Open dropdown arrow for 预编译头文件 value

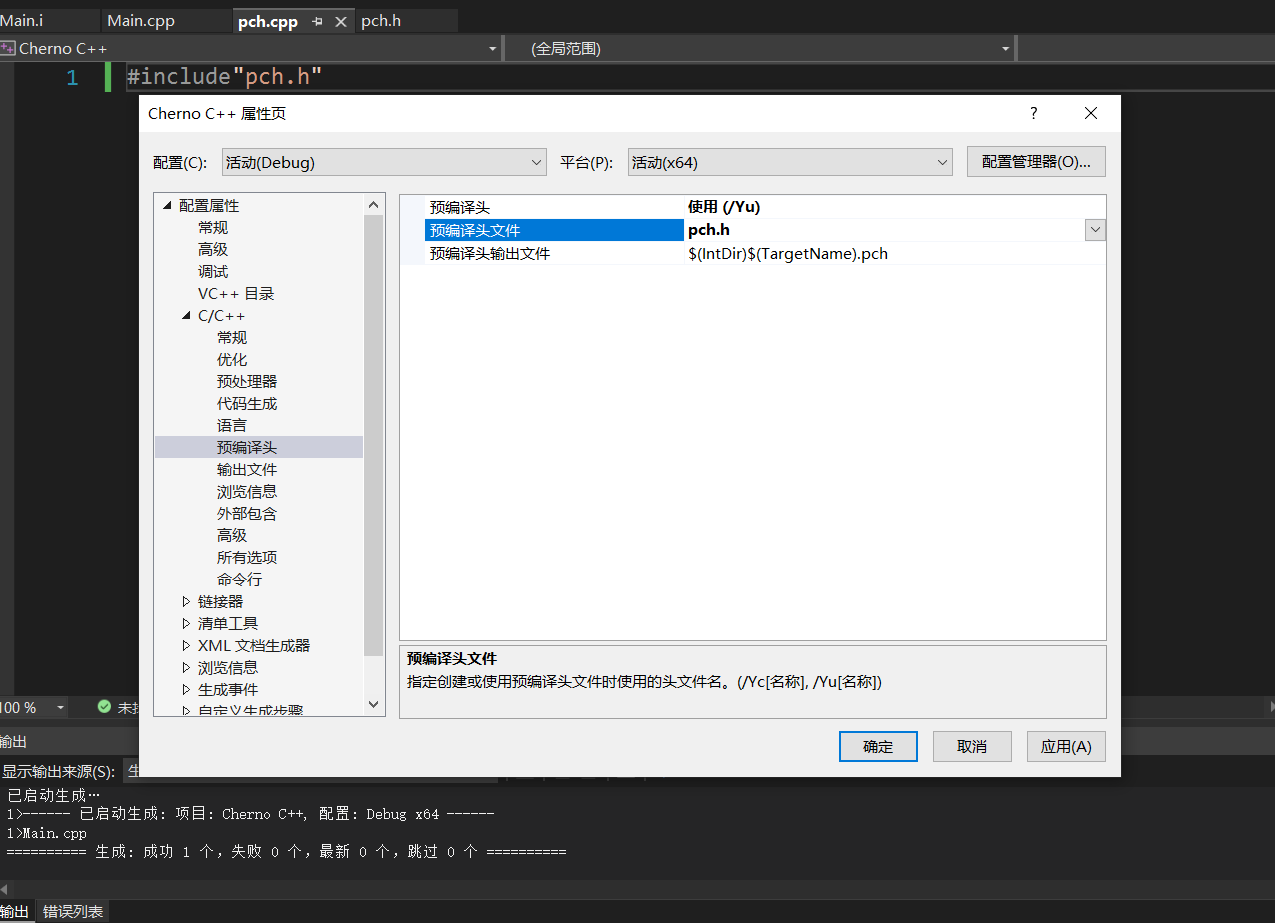[1095, 230]
